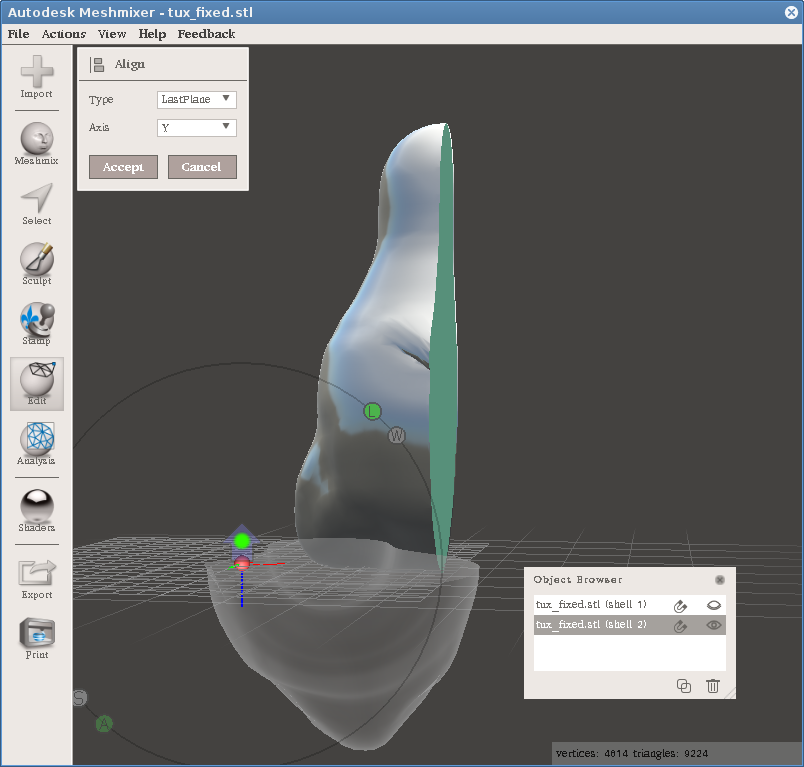Open the Actions menu

[64, 34]
